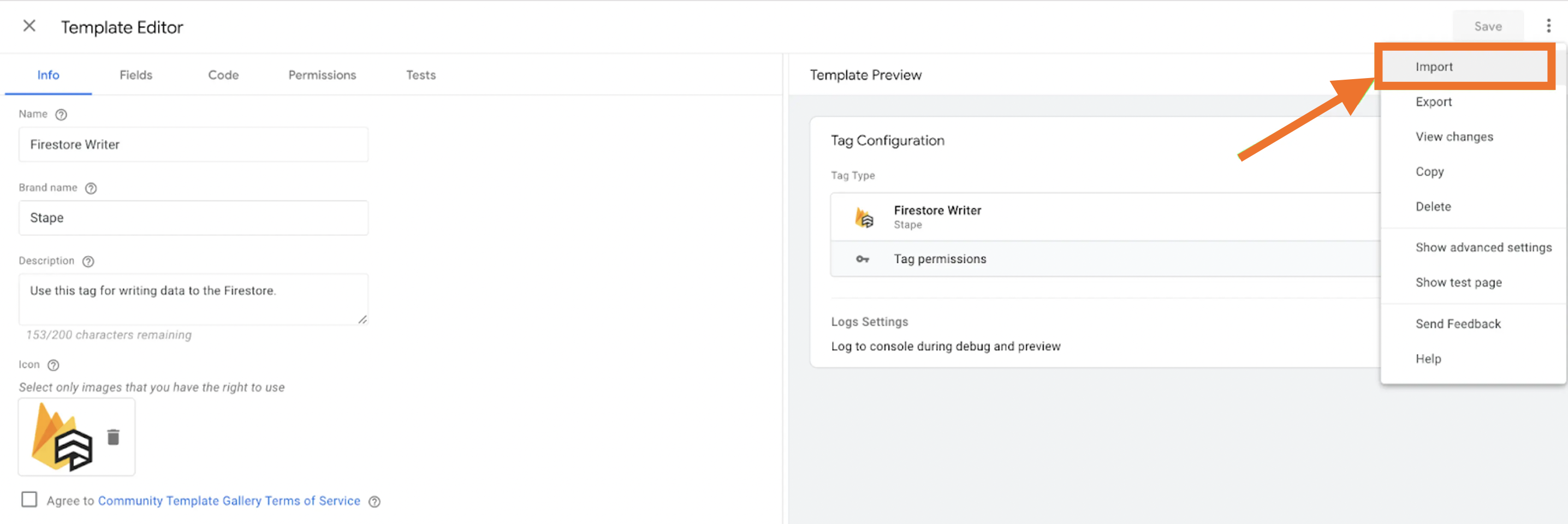
Task: Click the Description text area
Action: click(x=194, y=299)
